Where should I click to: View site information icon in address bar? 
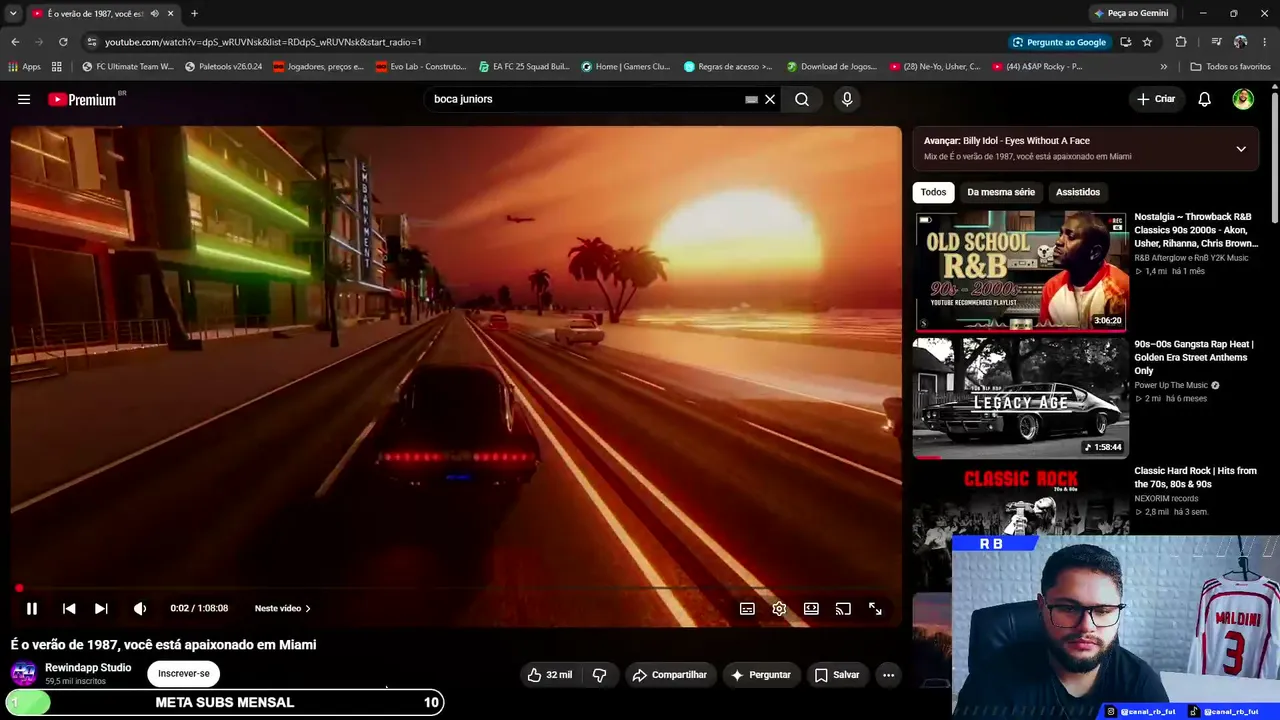pos(92,42)
